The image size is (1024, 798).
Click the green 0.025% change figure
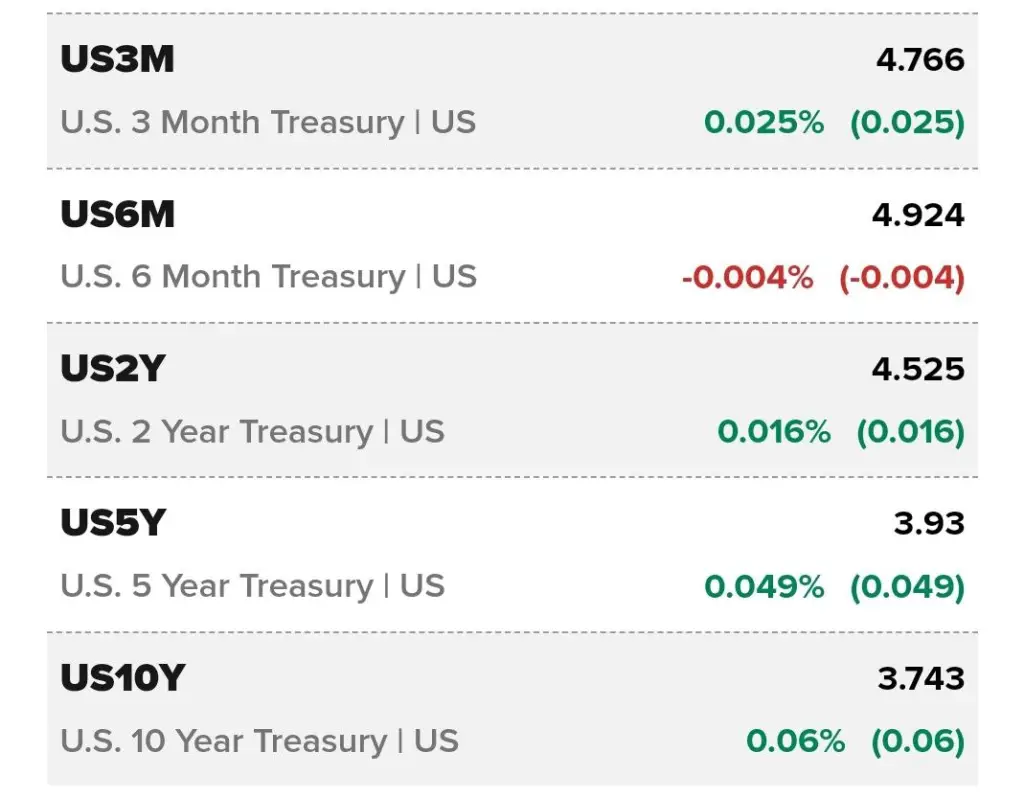pyautogui.click(x=764, y=122)
